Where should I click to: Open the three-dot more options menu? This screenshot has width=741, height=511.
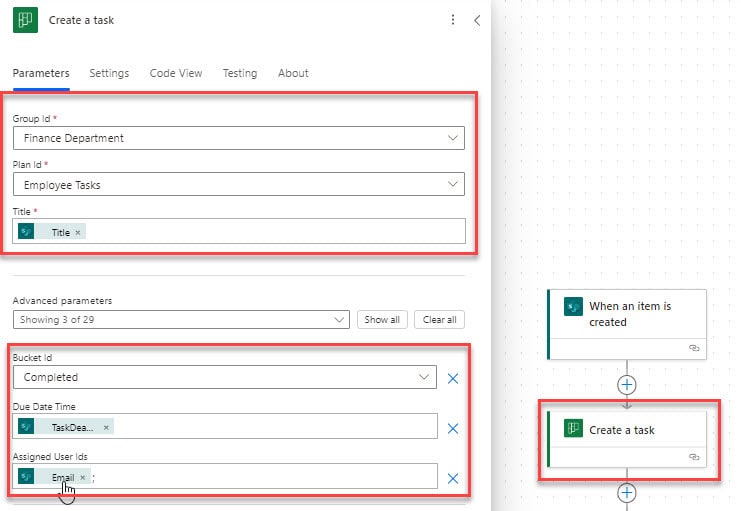pyautogui.click(x=453, y=19)
